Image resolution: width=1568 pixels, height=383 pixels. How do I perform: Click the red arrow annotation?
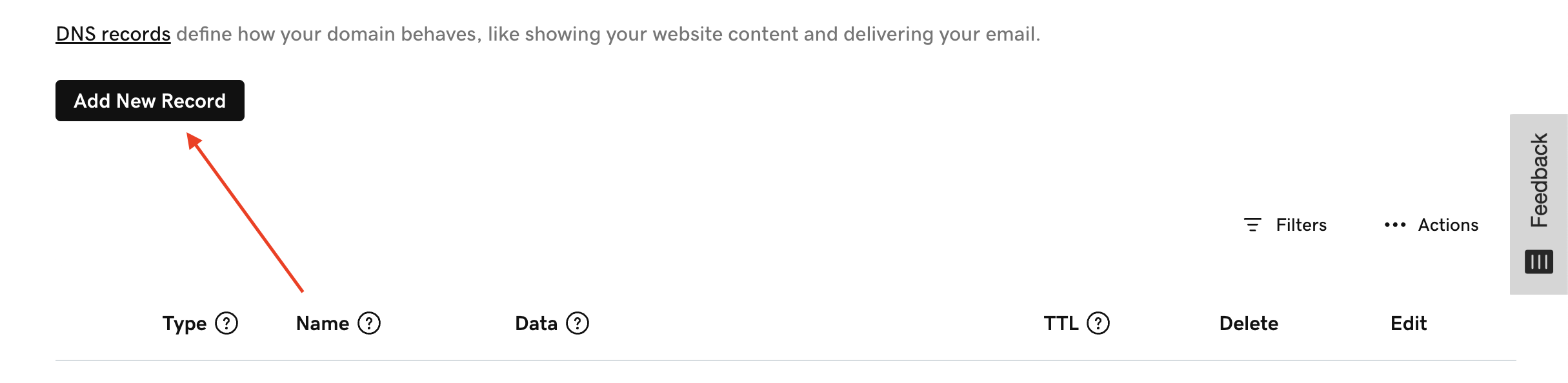pos(245,213)
